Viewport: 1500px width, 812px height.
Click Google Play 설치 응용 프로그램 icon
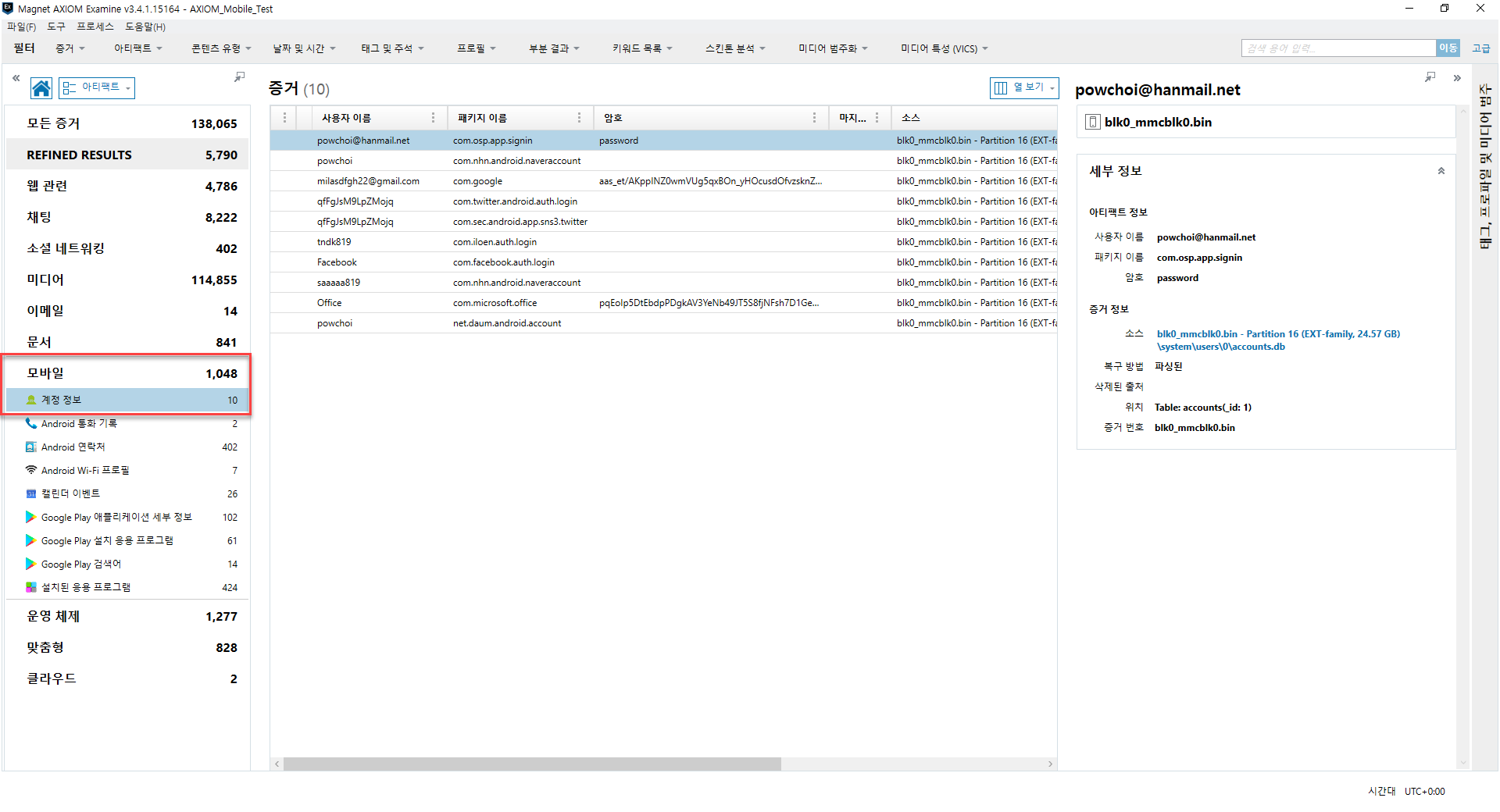[x=31, y=540]
